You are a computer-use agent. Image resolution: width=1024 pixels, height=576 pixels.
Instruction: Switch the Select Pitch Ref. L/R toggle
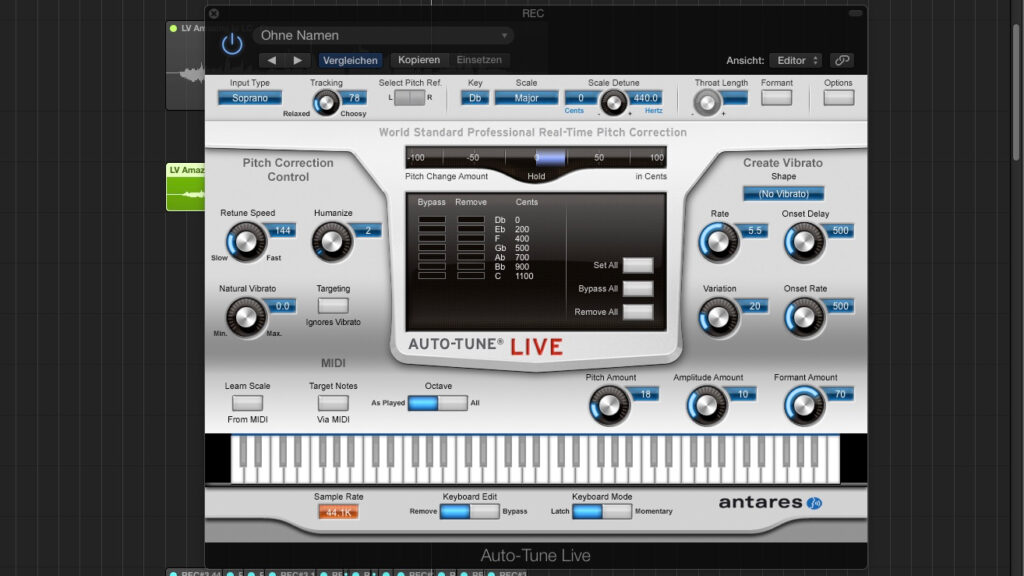click(409, 97)
